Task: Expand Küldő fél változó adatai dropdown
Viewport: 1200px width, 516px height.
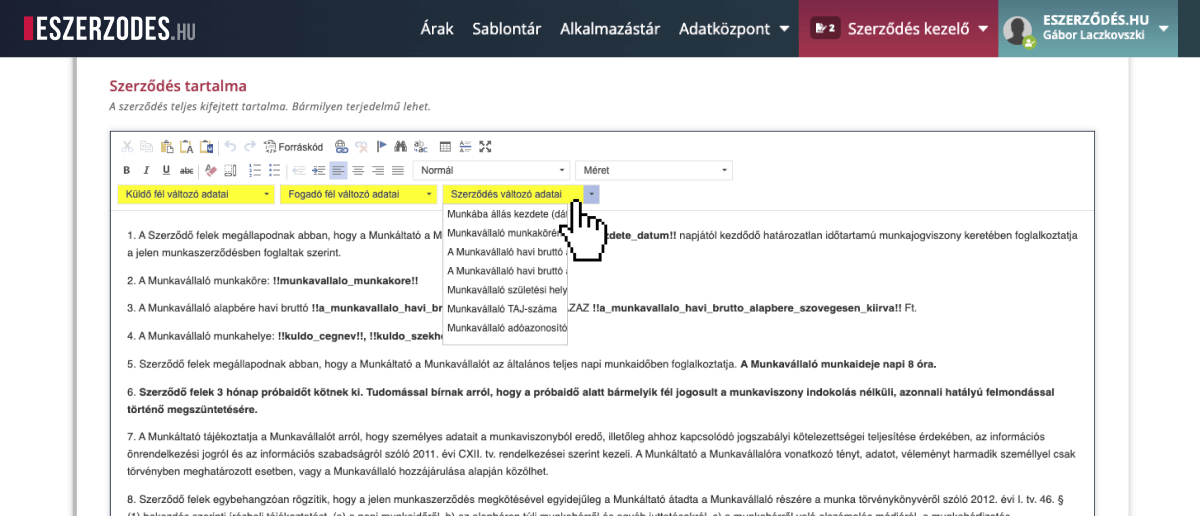Action: [195, 194]
